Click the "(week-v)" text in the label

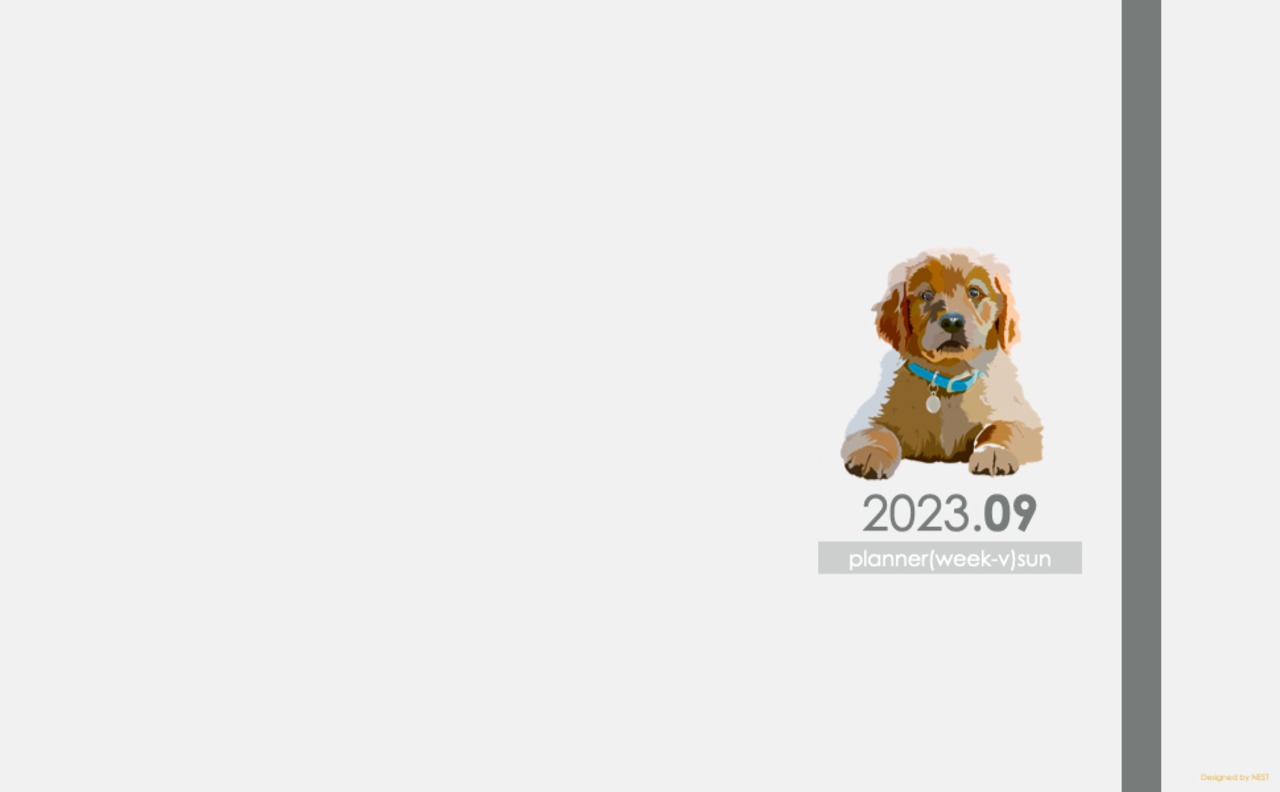click(x=973, y=559)
